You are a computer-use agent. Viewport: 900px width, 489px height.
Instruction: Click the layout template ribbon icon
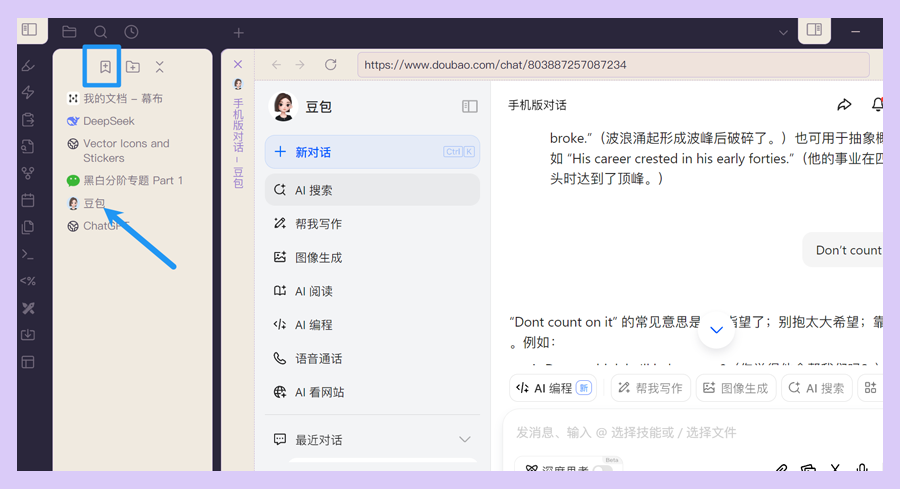point(28,362)
